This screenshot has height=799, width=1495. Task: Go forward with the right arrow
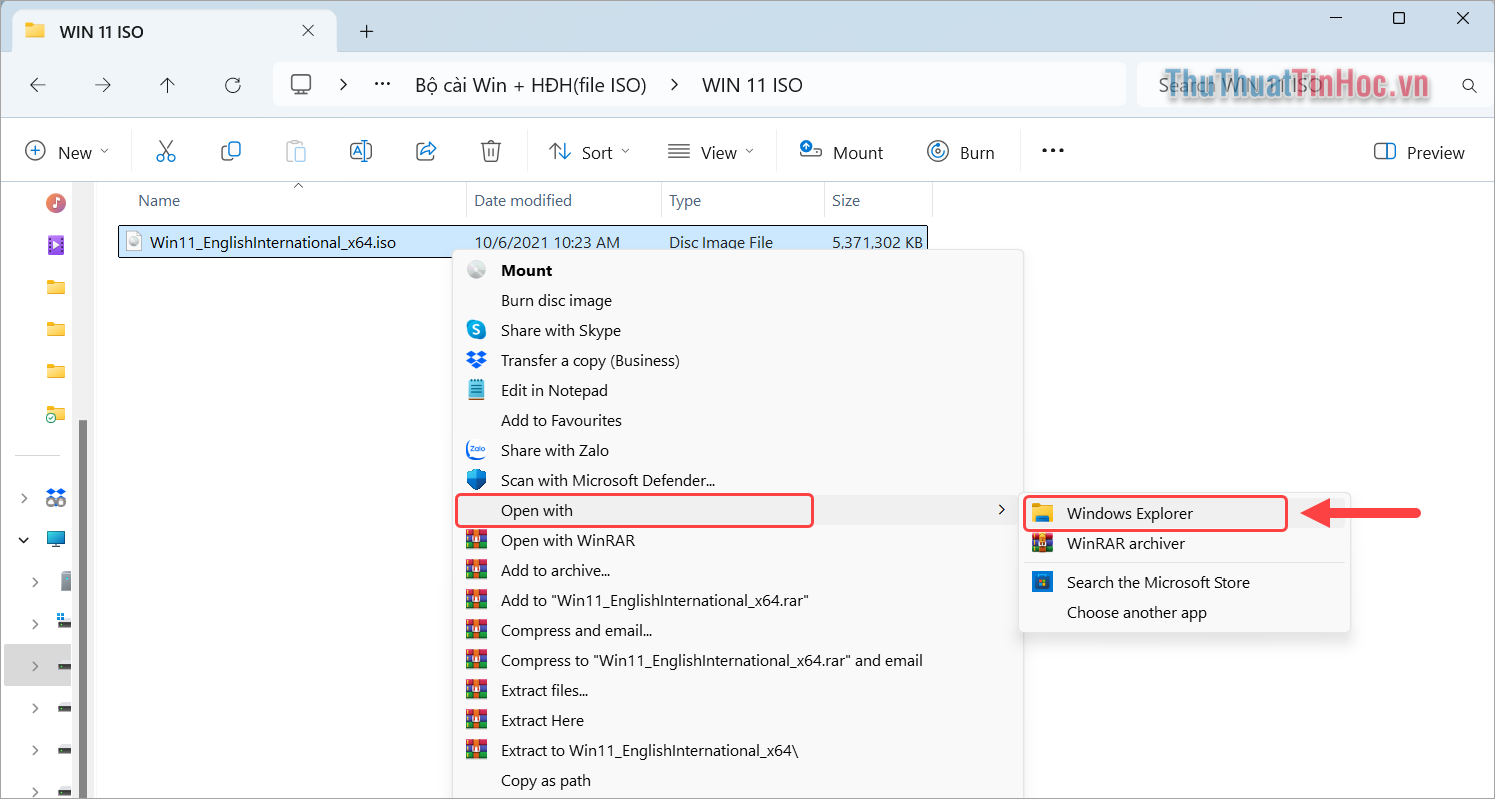[x=103, y=85]
